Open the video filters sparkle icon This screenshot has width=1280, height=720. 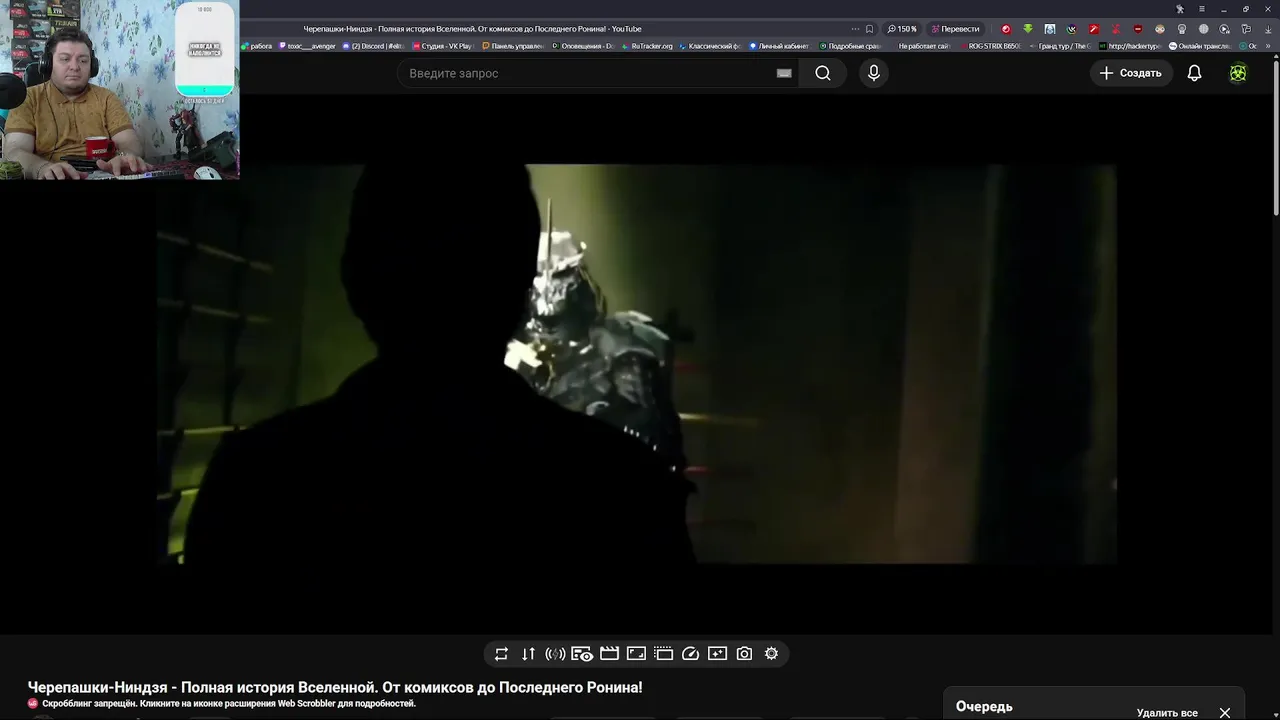pyautogui.click(x=717, y=654)
